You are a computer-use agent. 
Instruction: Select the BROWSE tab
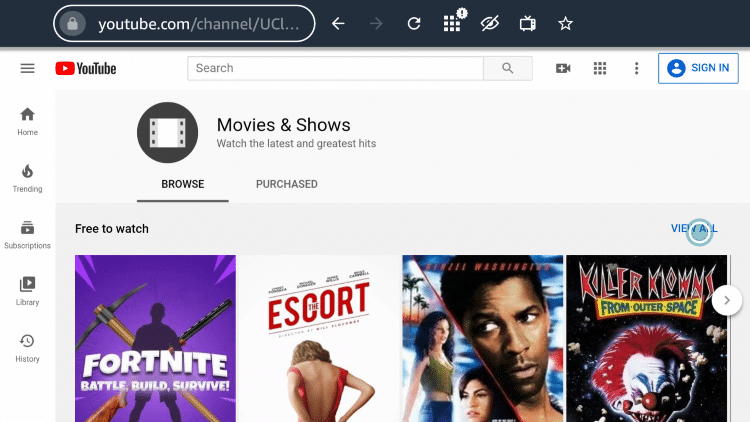point(183,185)
